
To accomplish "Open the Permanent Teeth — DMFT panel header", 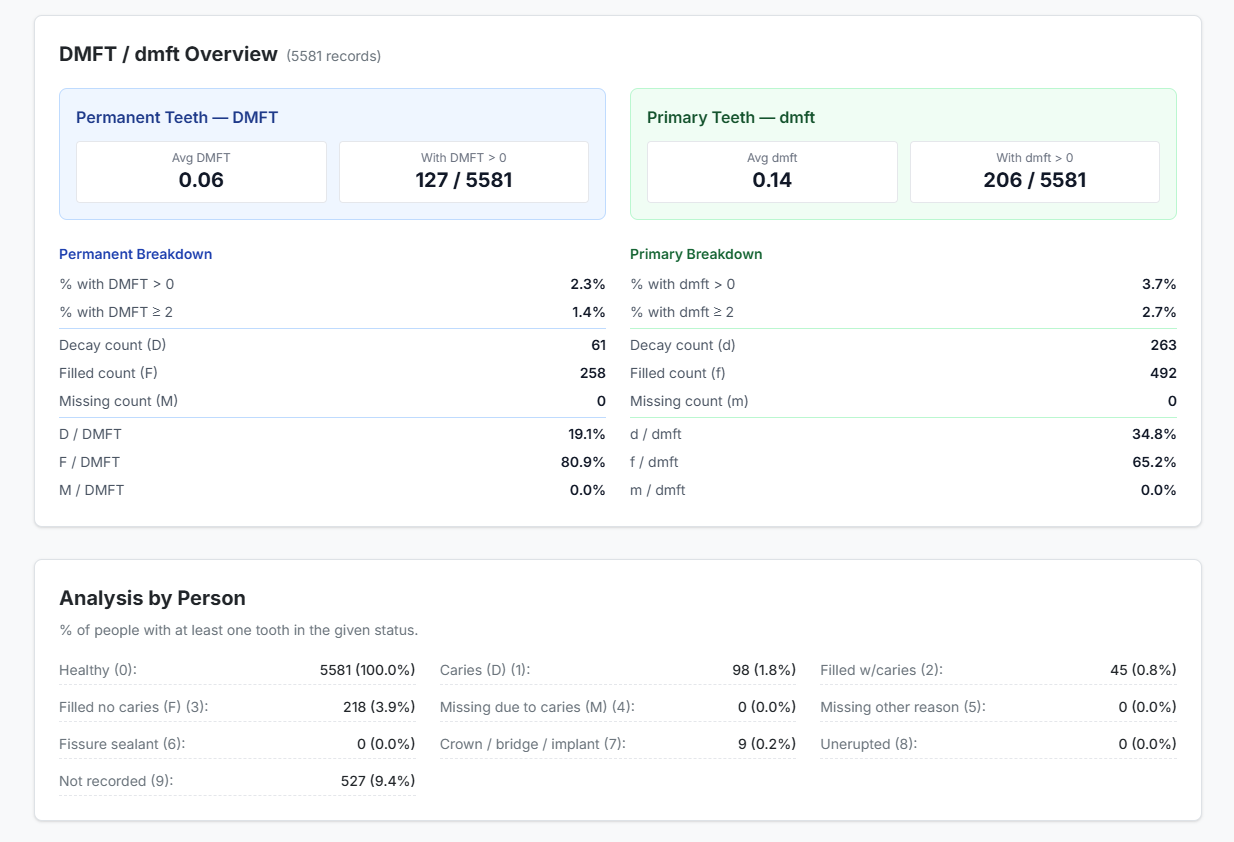I will [177, 117].
